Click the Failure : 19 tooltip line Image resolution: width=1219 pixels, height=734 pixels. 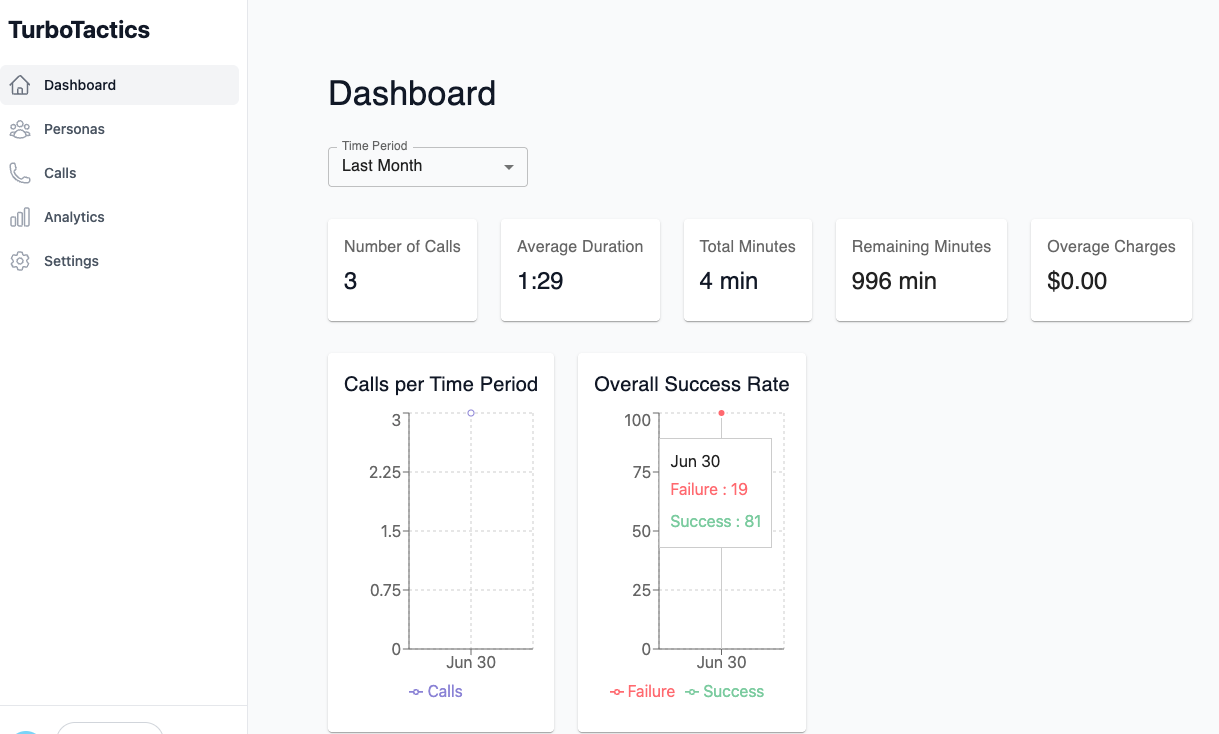point(709,489)
